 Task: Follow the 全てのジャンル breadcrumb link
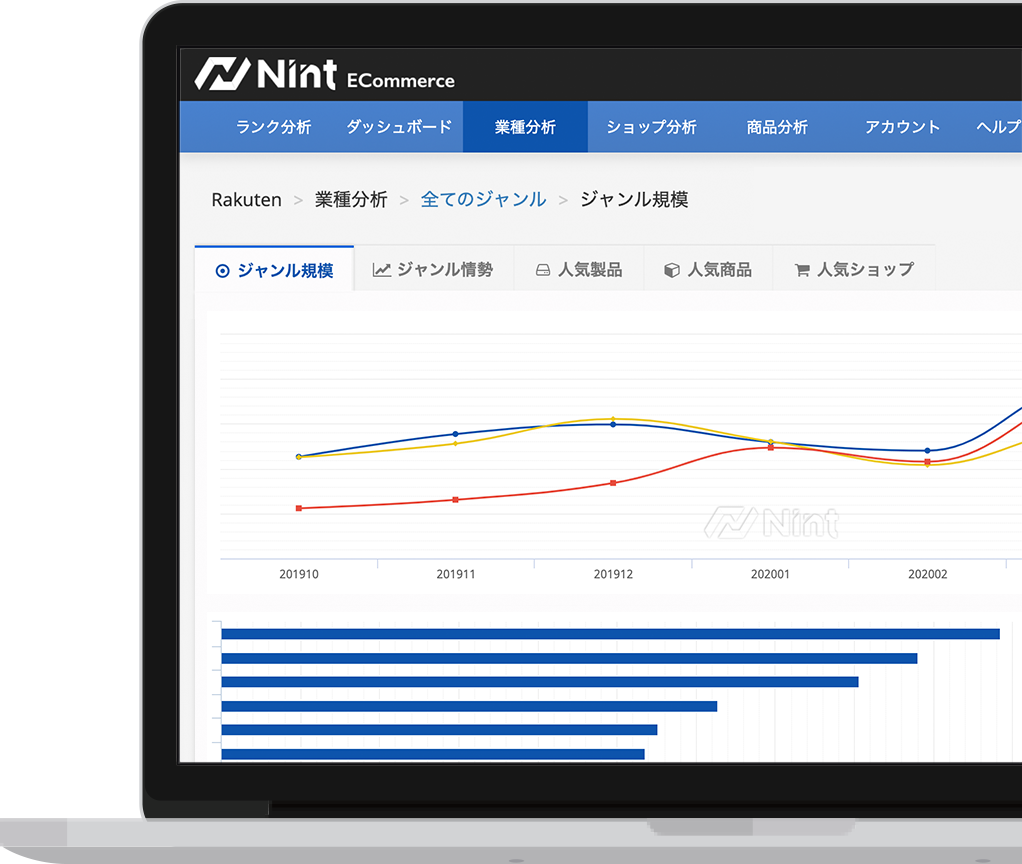point(484,199)
